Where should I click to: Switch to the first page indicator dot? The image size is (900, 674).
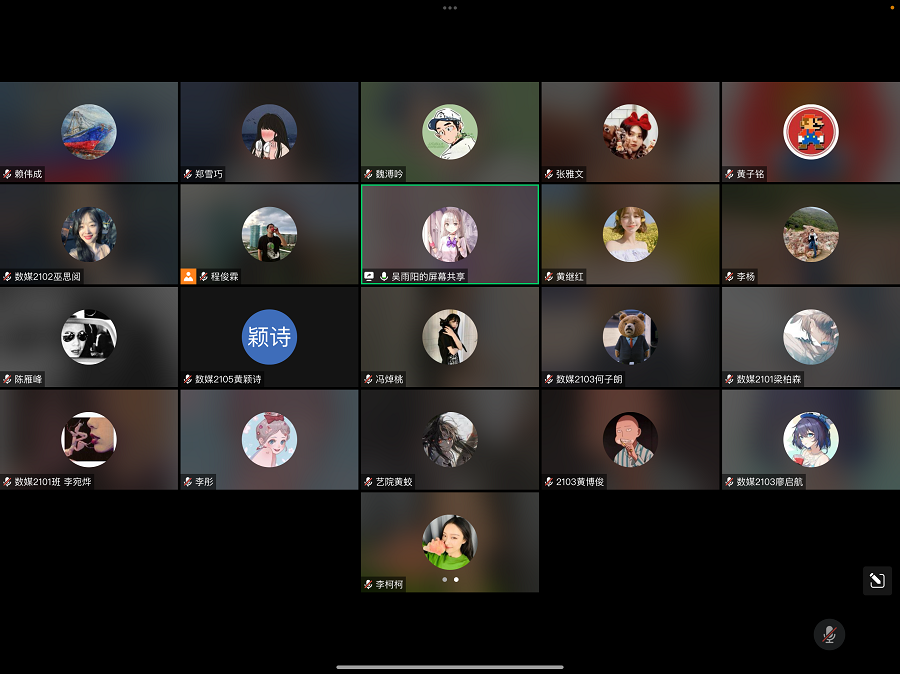click(444, 579)
